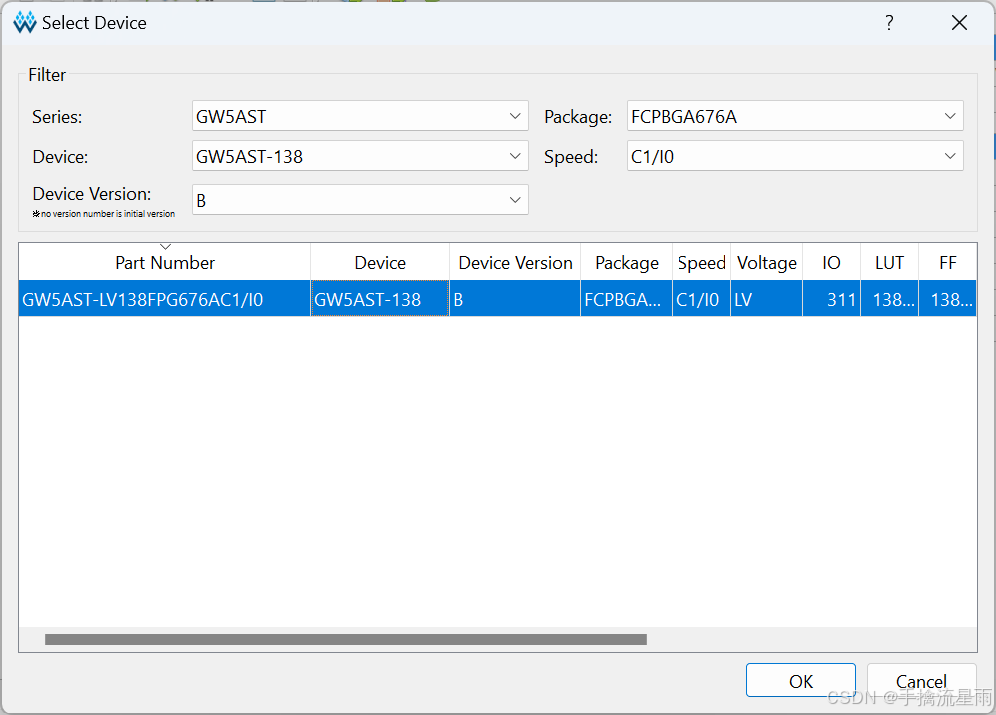Click the help question mark button

pos(889,23)
